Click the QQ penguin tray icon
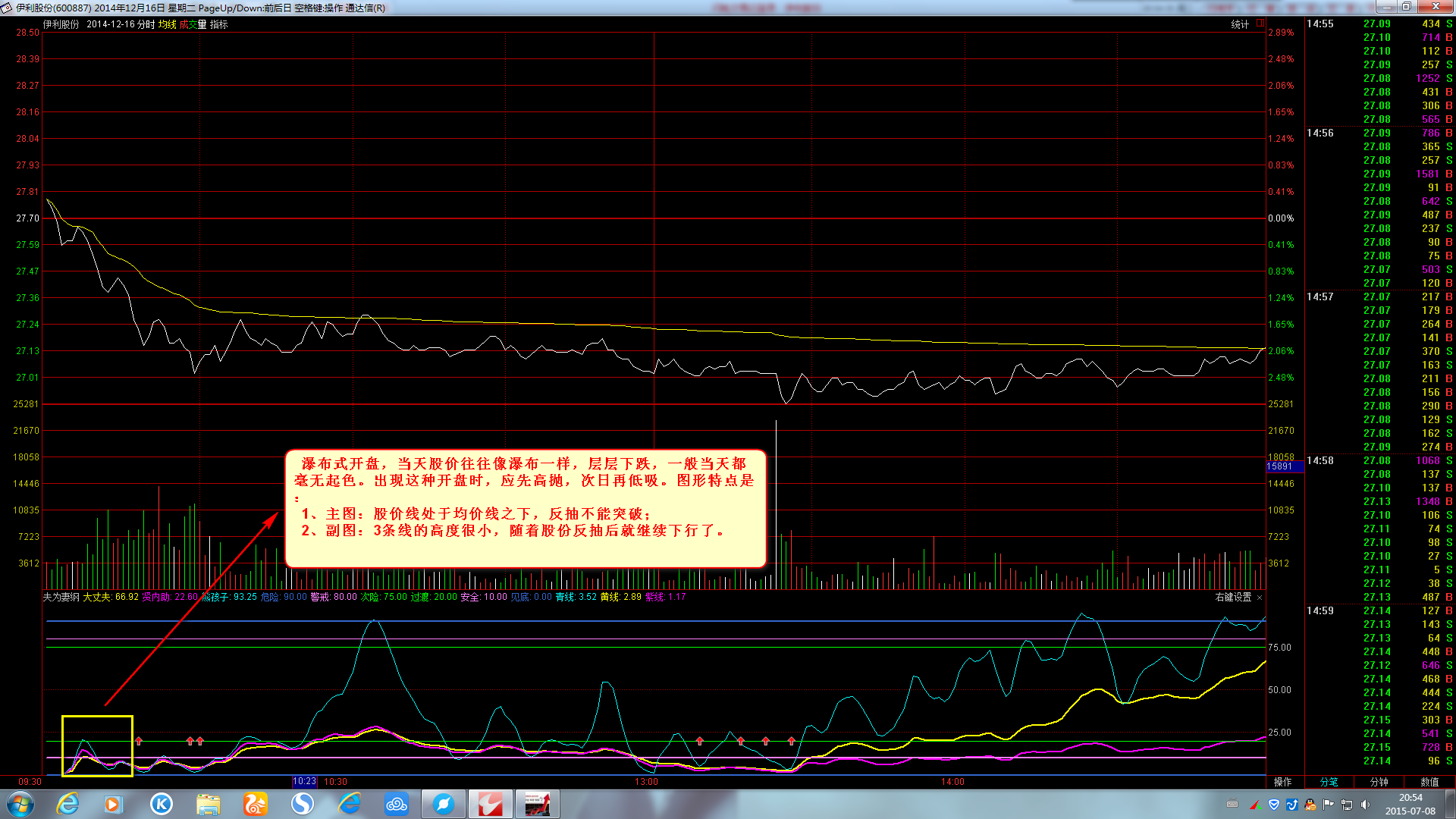The height and width of the screenshot is (819, 1456). [x=1310, y=805]
